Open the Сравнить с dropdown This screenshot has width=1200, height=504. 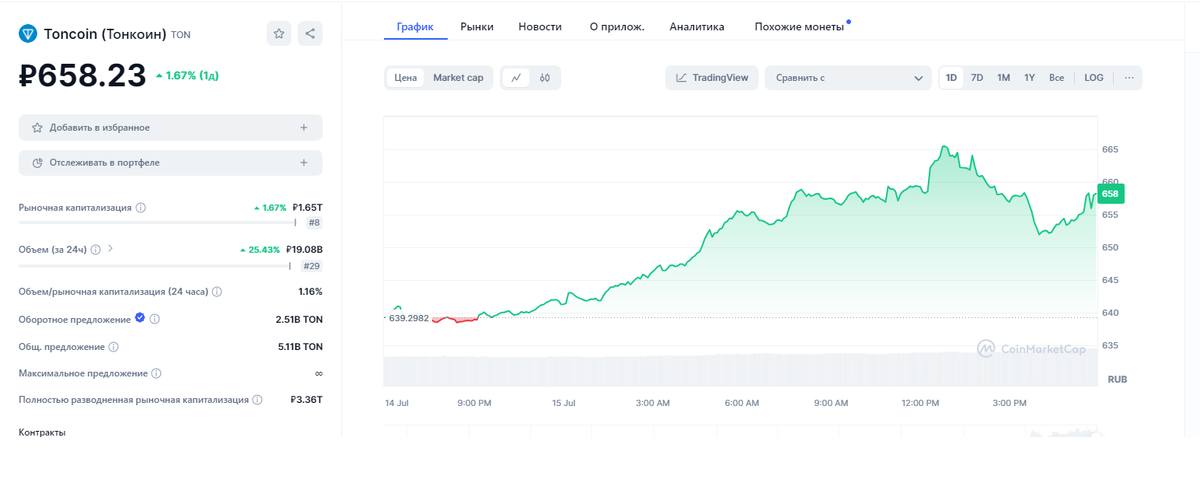click(848, 77)
